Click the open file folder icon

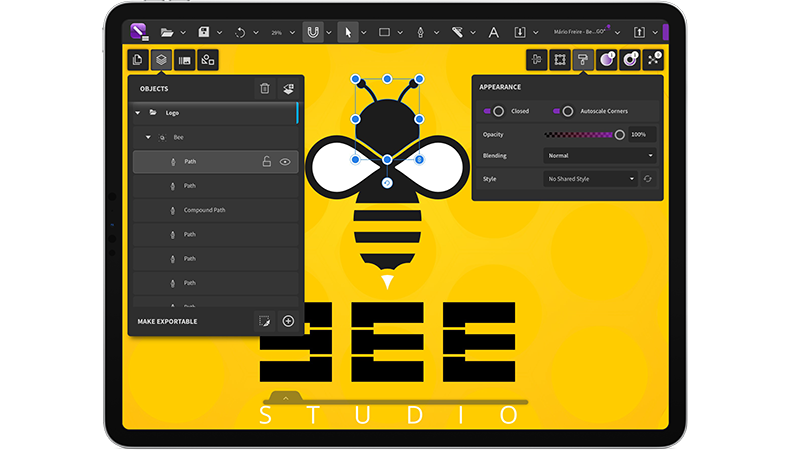point(167,32)
